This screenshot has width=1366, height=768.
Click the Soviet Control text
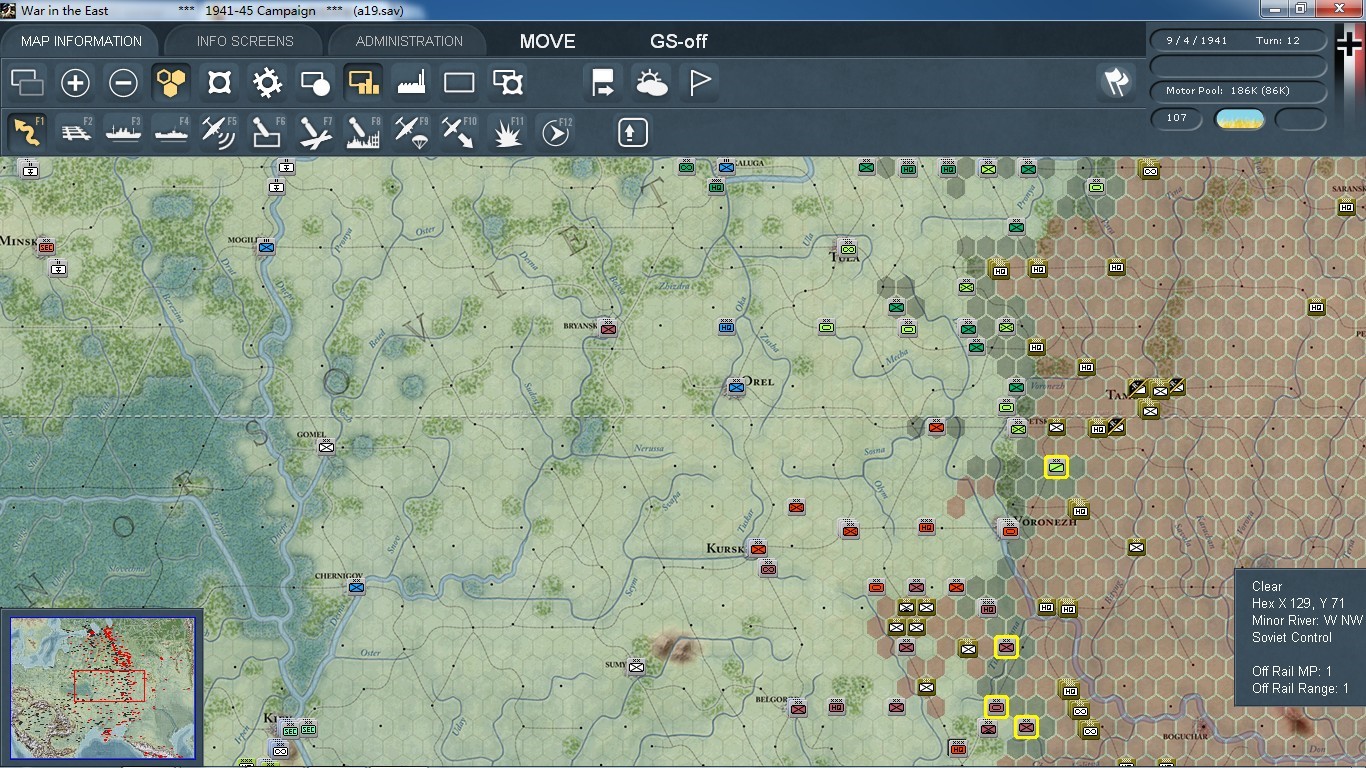pos(1292,637)
